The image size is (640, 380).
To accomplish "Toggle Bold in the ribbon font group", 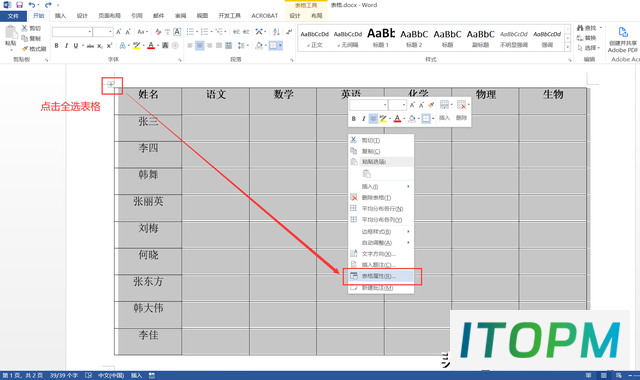I will (x=56, y=46).
